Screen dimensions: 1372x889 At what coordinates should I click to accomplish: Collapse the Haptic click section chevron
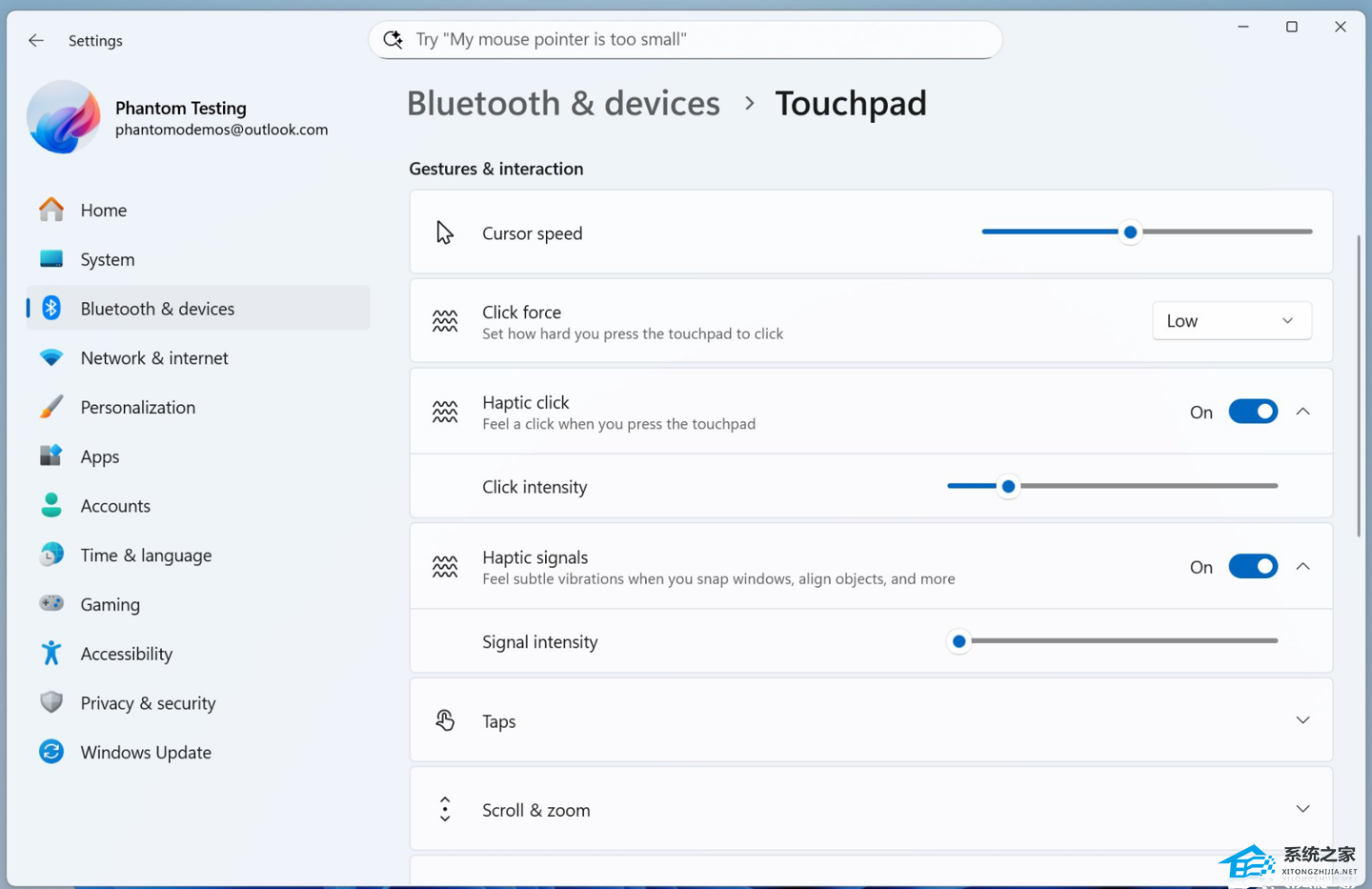coord(1302,412)
